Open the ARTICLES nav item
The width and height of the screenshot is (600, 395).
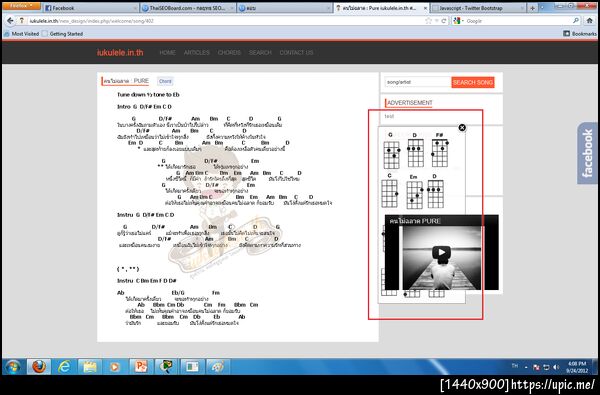pos(197,52)
